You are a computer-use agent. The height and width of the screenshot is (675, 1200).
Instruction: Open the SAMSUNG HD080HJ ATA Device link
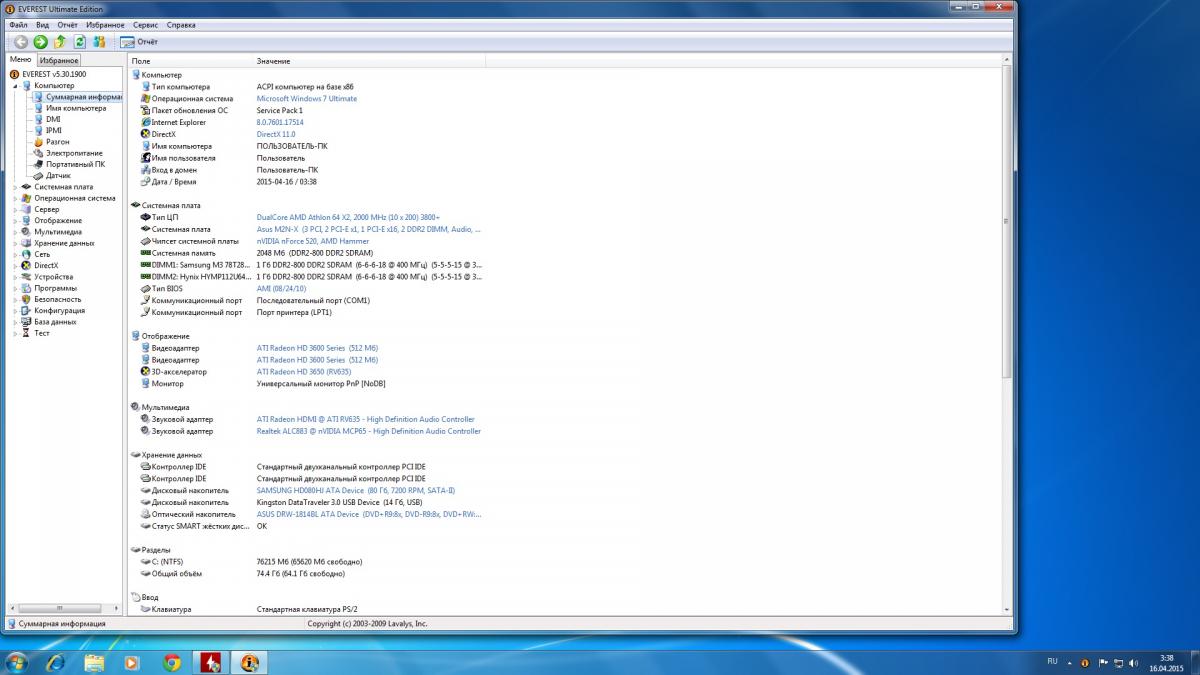pos(356,490)
